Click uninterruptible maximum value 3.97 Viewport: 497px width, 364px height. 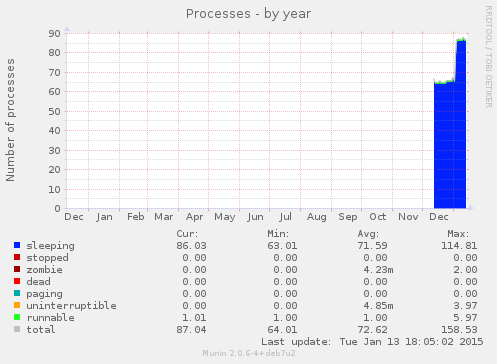465,306
